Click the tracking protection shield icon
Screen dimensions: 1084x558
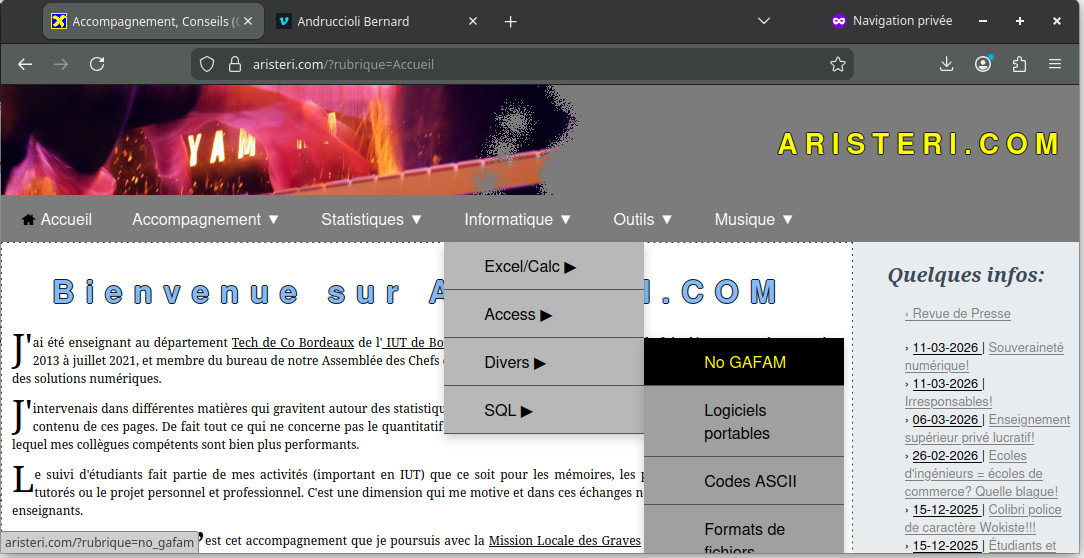tap(207, 64)
